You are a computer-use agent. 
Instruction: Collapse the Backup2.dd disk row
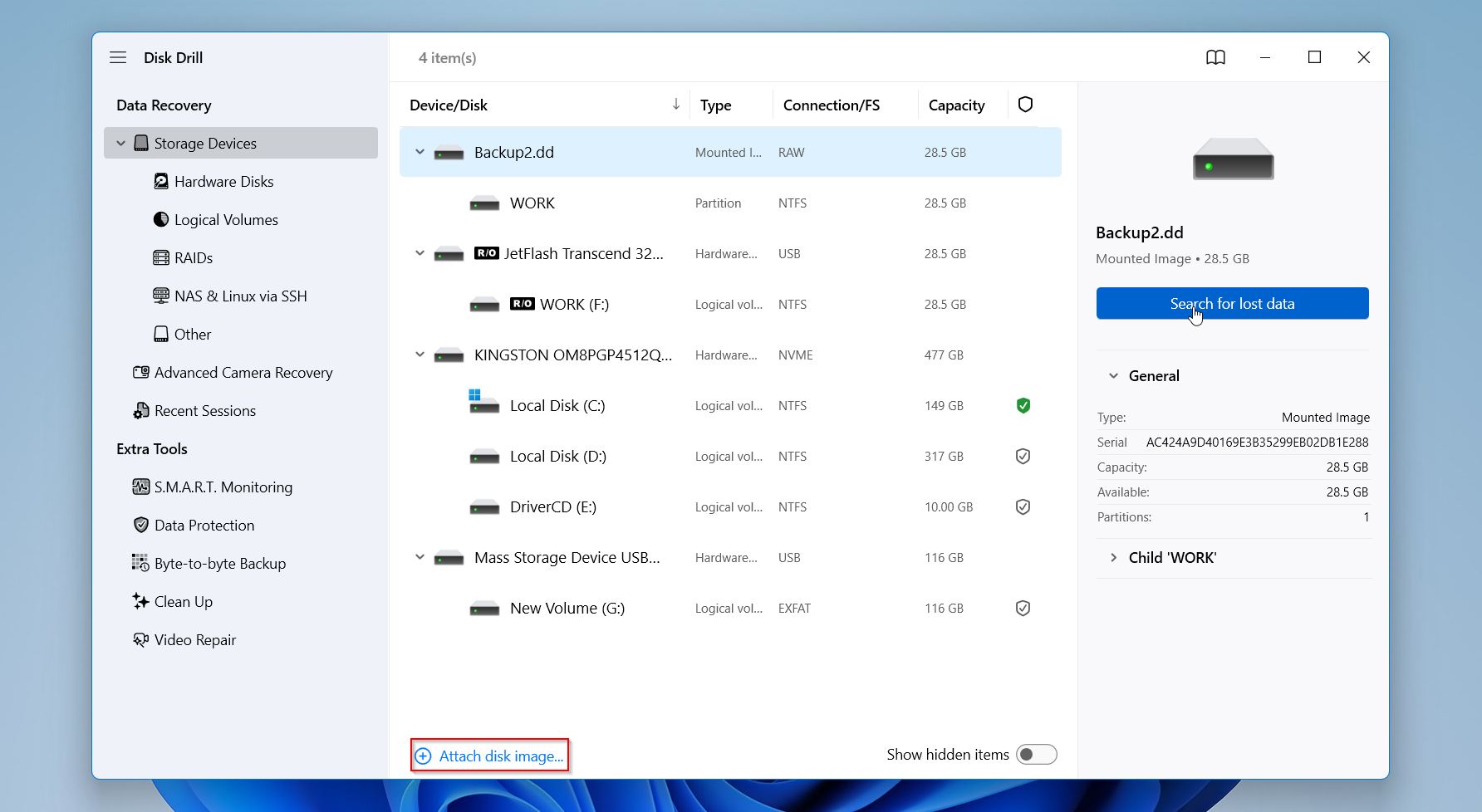pos(420,152)
